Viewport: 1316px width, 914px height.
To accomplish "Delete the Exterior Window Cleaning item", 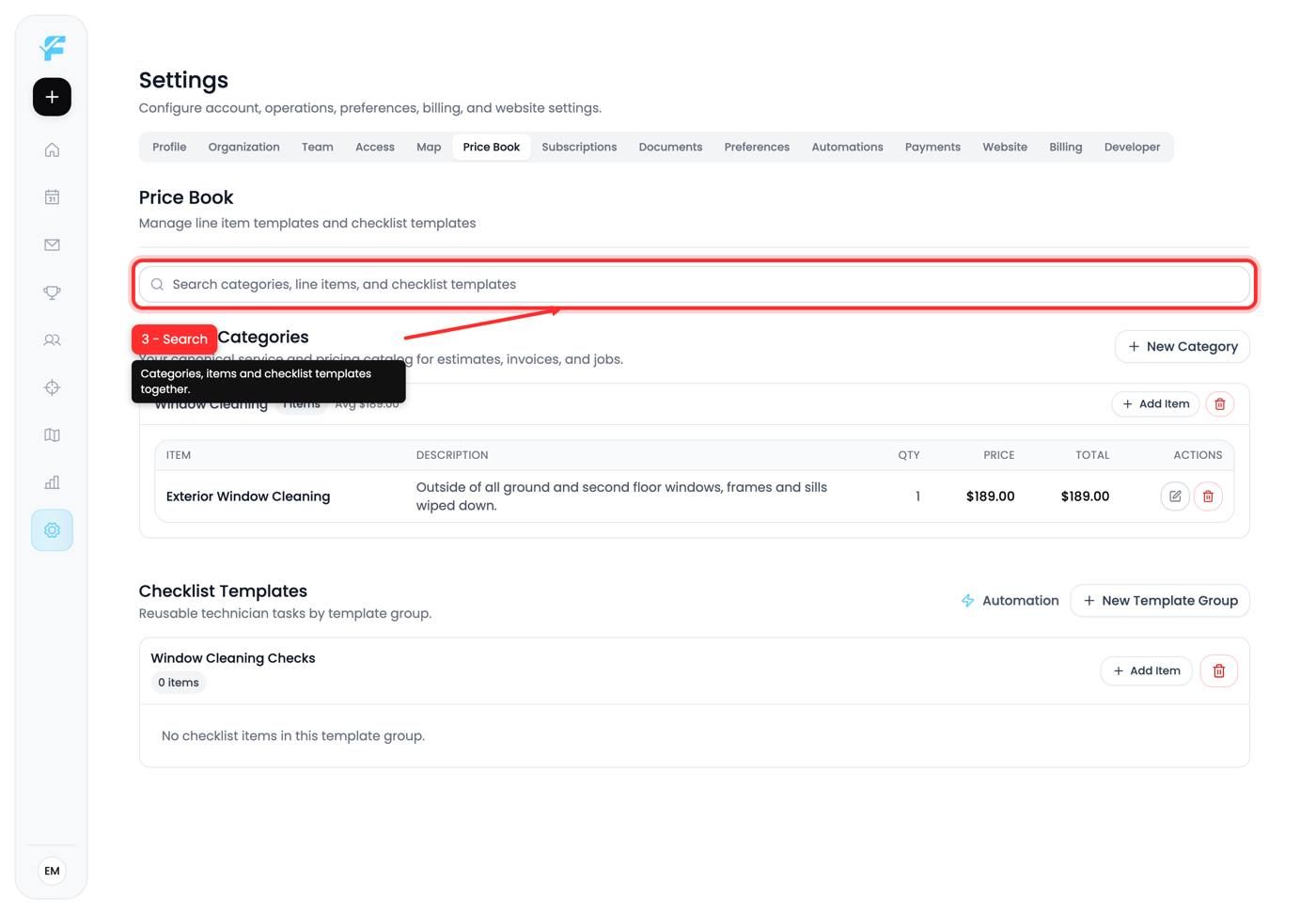I will (x=1208, y=496).
